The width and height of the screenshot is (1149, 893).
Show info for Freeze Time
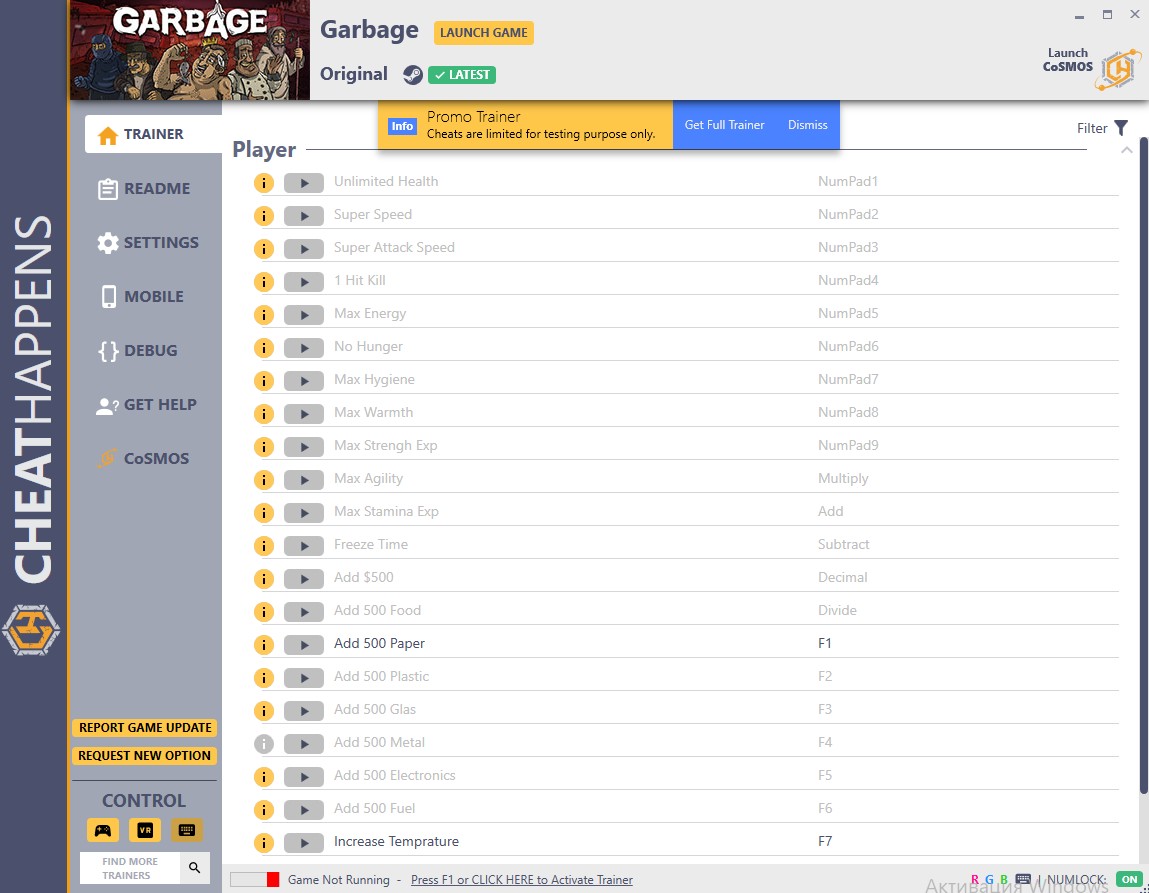pos(264,546)
